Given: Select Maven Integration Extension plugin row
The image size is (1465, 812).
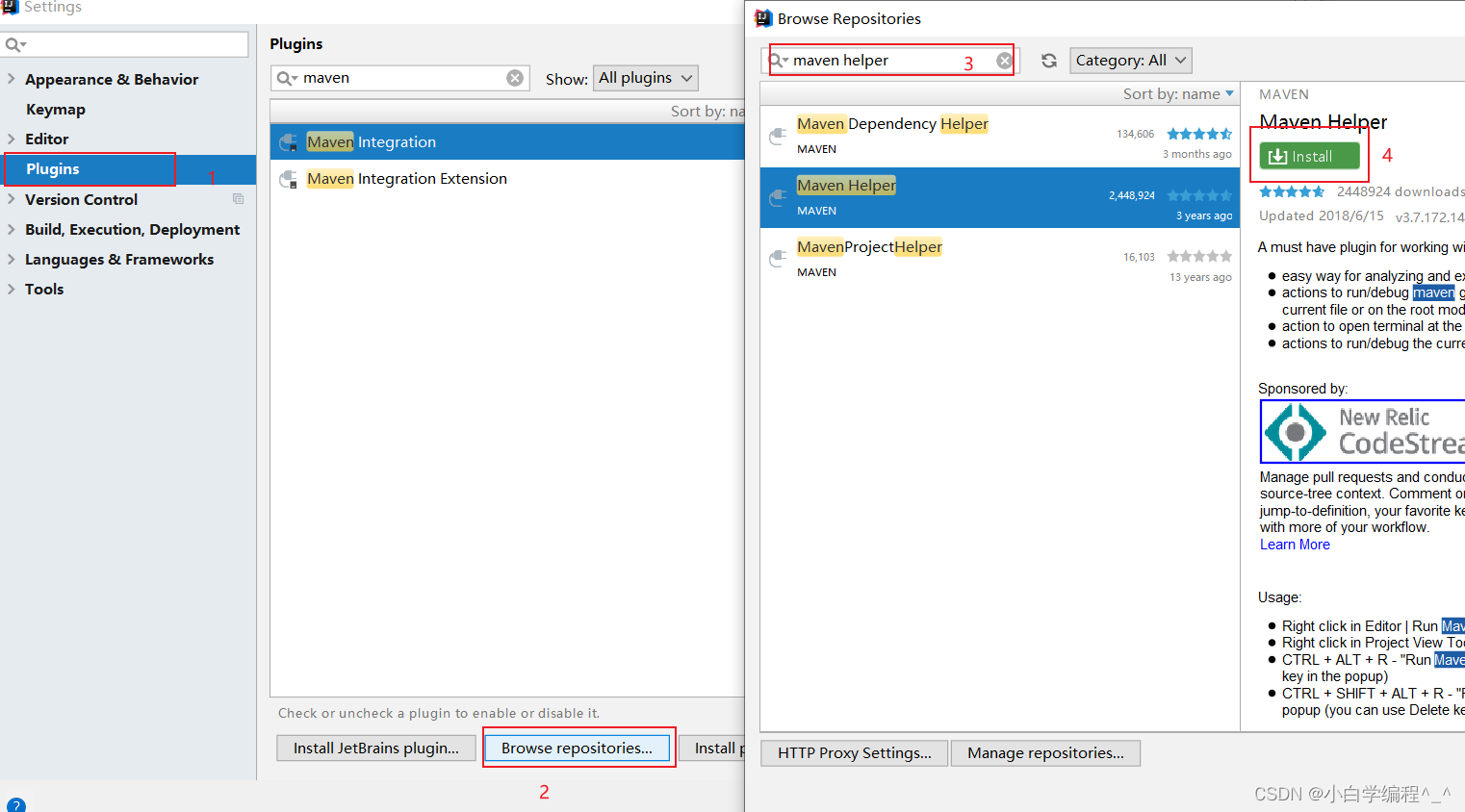Looking at the screenshot, I should coord(507,179).
